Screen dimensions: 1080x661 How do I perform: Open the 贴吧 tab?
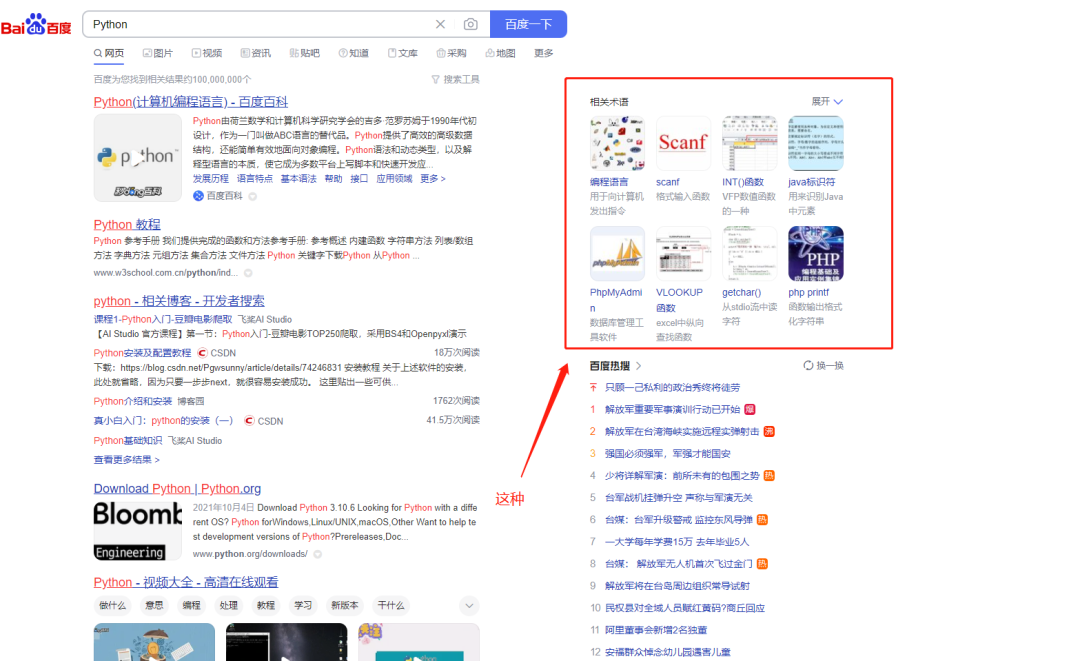[x=304, y=53]
